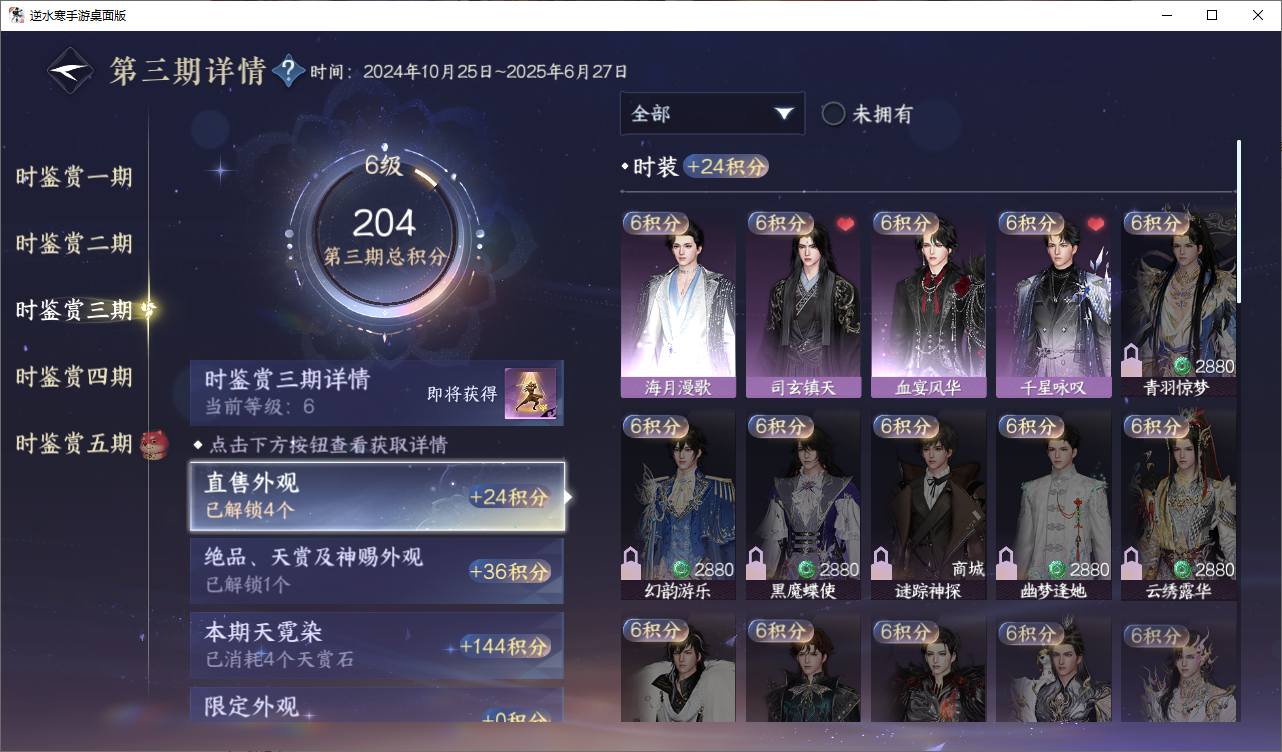The height and width of the screenshot is (752, 1282).
Task: Open the 海月漫歌 costume thumbnail
Action: pos(678,304)
